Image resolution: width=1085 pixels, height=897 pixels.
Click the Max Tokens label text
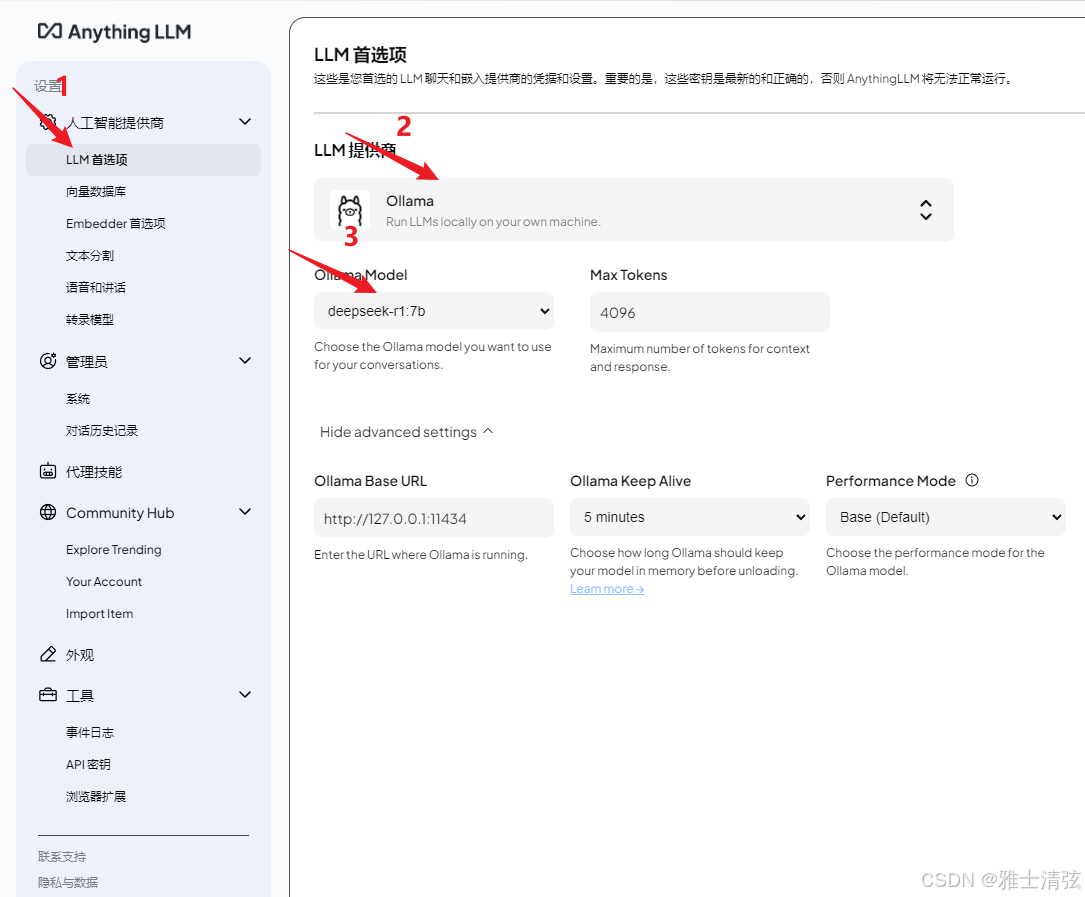point(628,275)
